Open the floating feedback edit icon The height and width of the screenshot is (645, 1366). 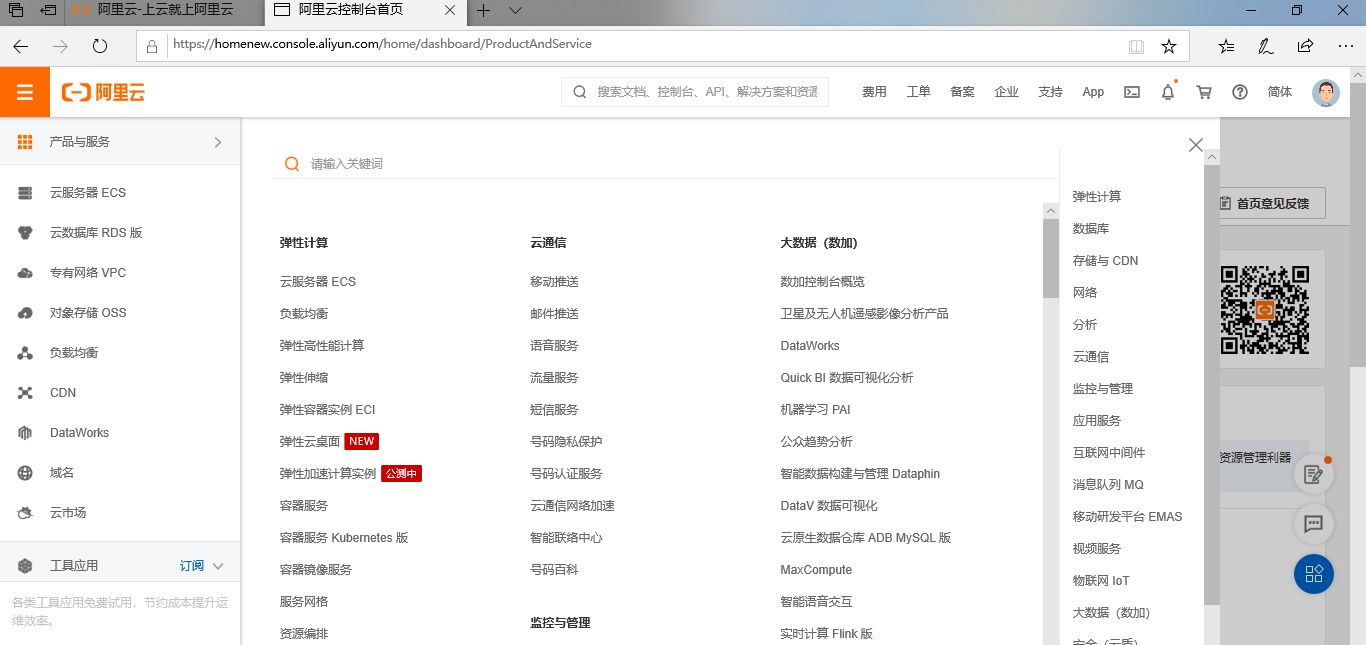(1314, 474)
